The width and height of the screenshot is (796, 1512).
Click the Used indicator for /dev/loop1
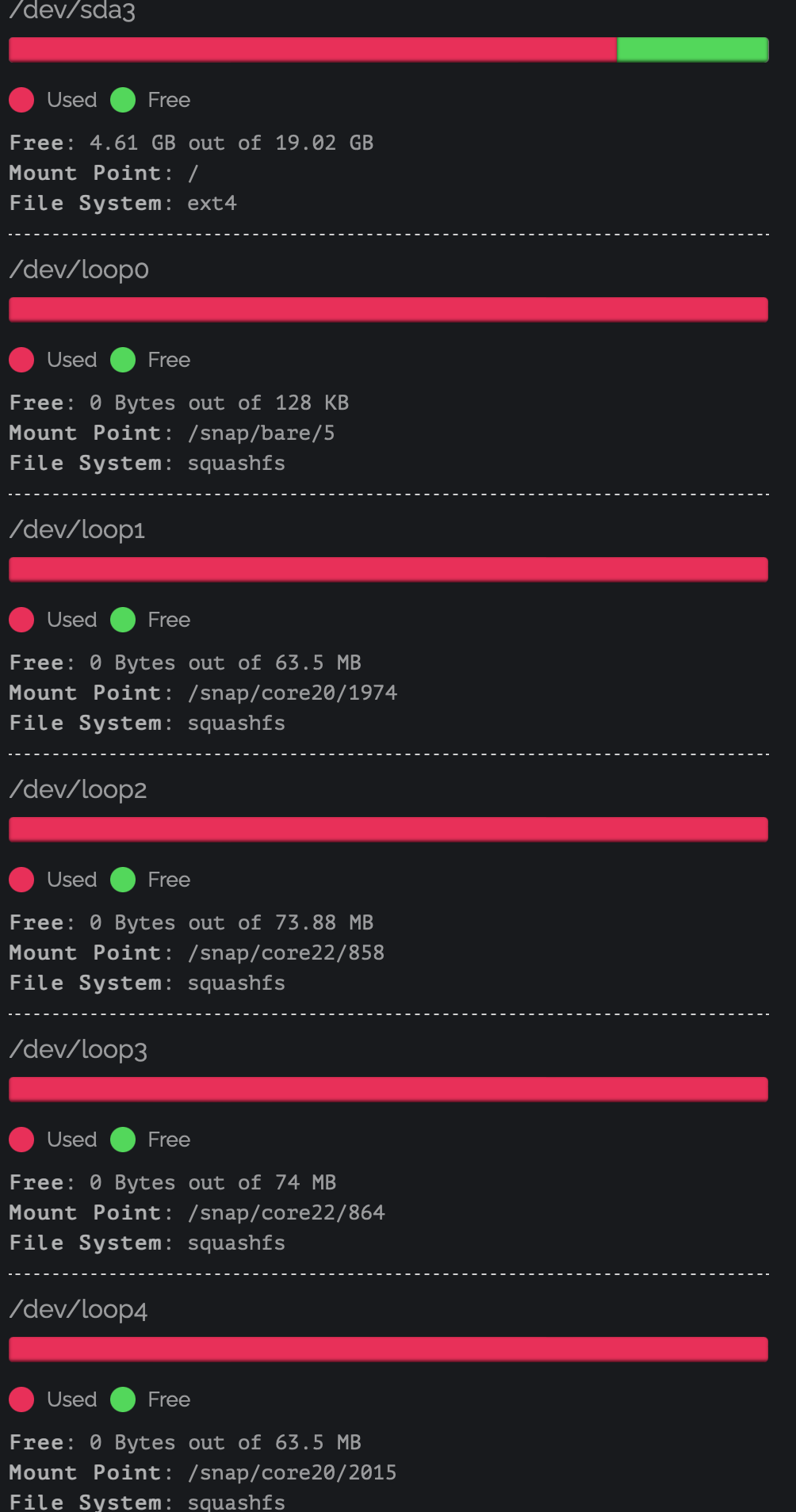coord(21,620)
